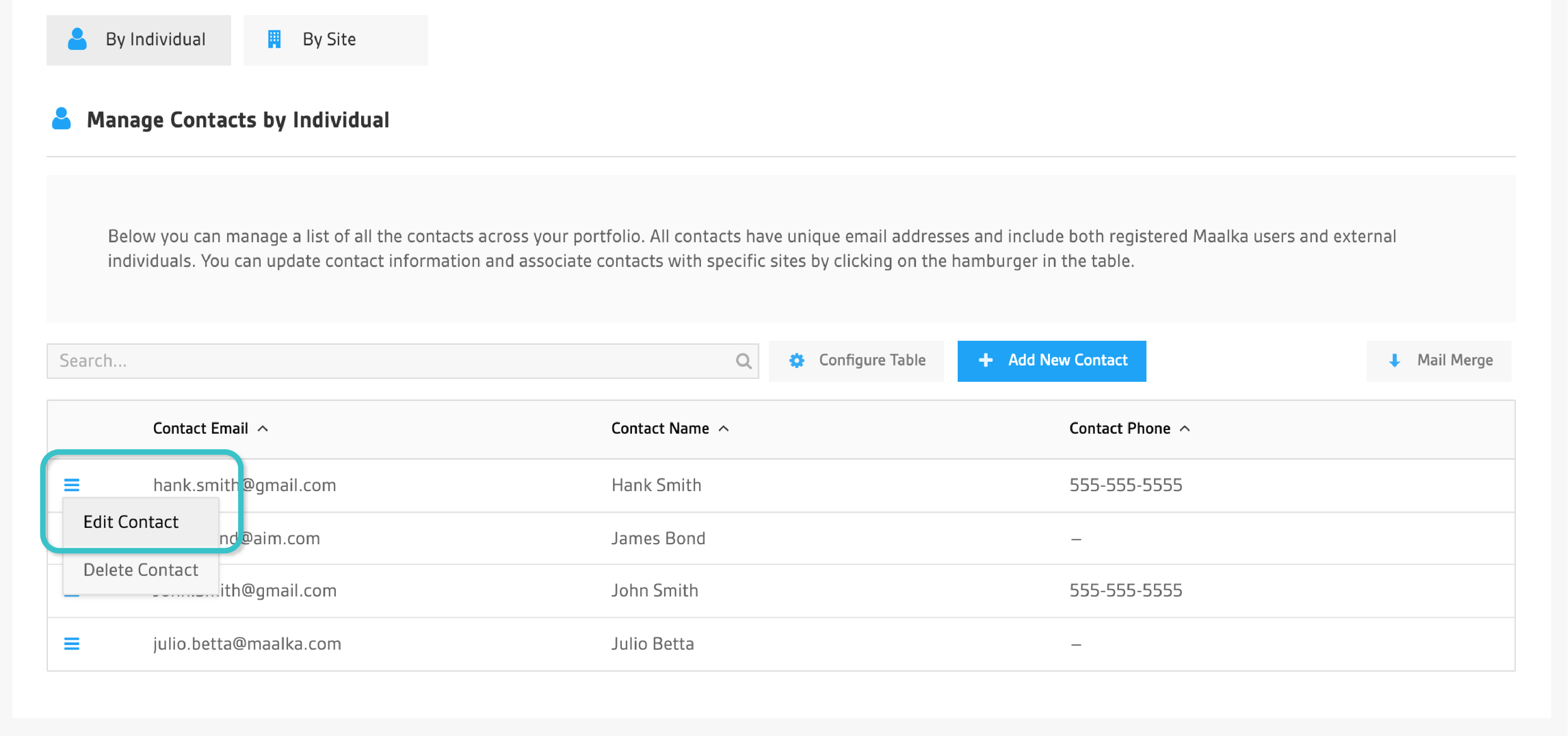
Task: Switch to the By Site tab
Action: point(336,40)
